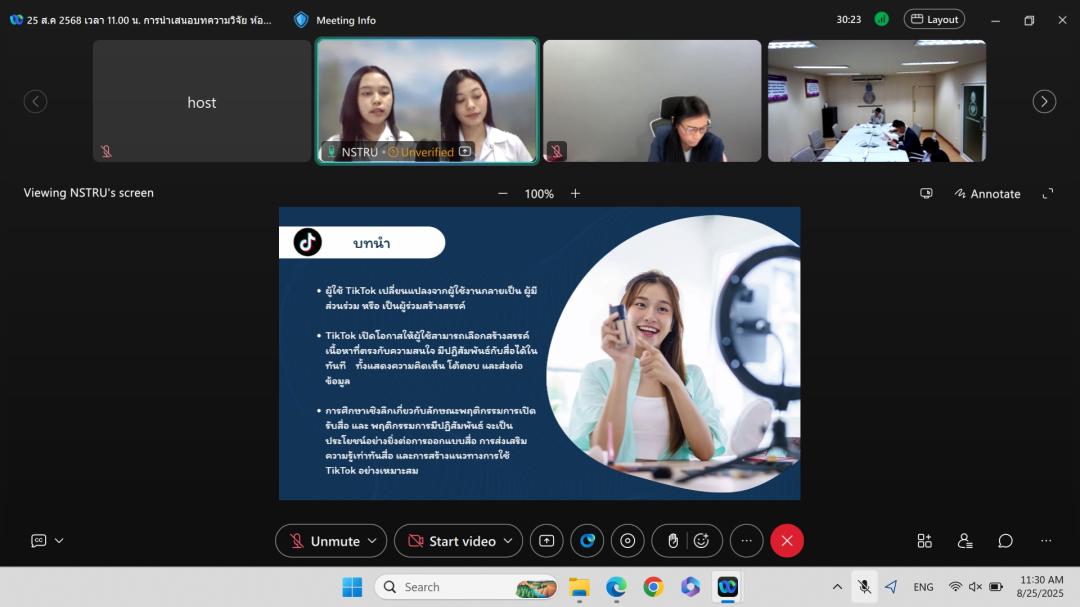Viewport: 1080px width, 607px height.
Task: Open audio options arrow next to Unmute
Action: 372,541
